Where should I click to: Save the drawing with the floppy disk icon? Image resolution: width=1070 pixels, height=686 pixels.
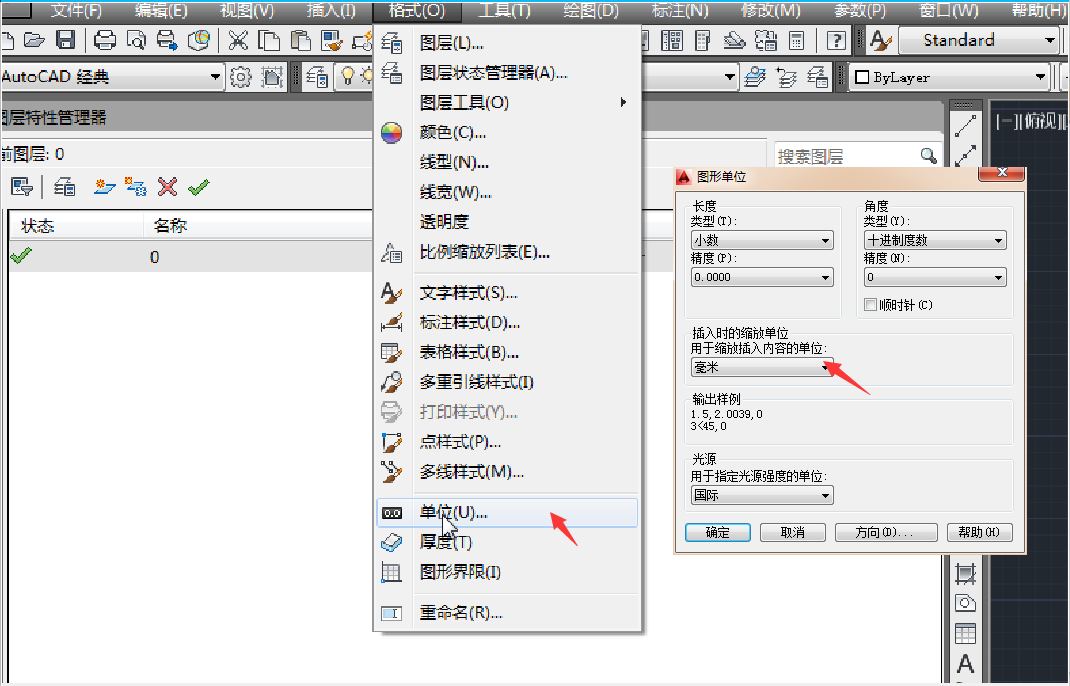[66, 40]
